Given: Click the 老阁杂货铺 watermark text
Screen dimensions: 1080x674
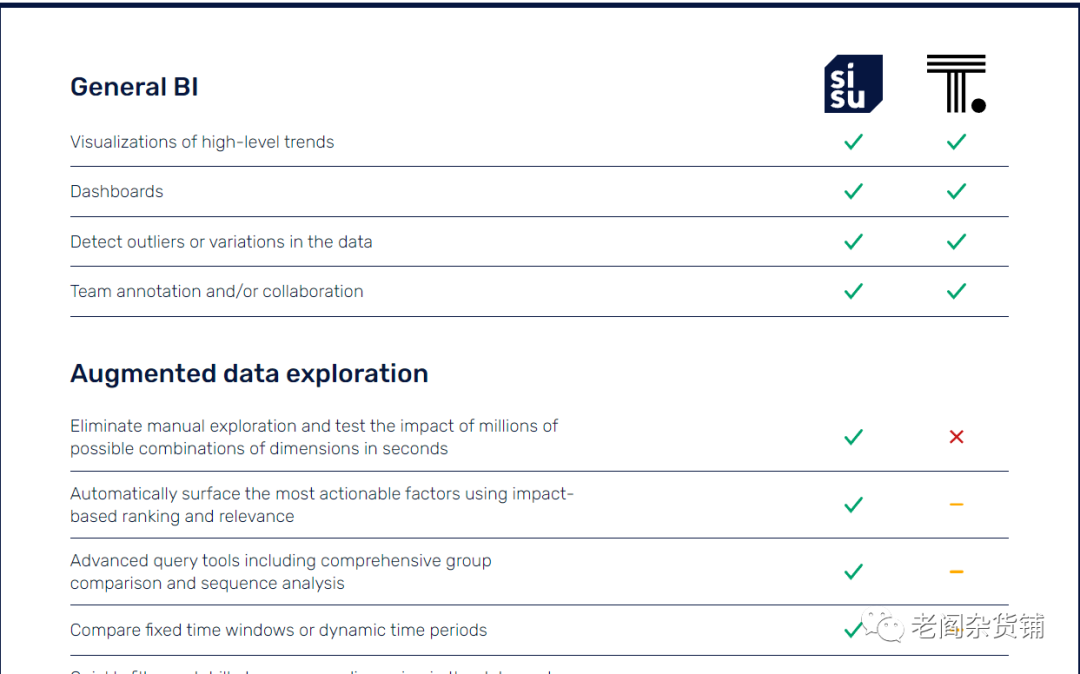Looking at the screenshot, I should tap(977, 627).
